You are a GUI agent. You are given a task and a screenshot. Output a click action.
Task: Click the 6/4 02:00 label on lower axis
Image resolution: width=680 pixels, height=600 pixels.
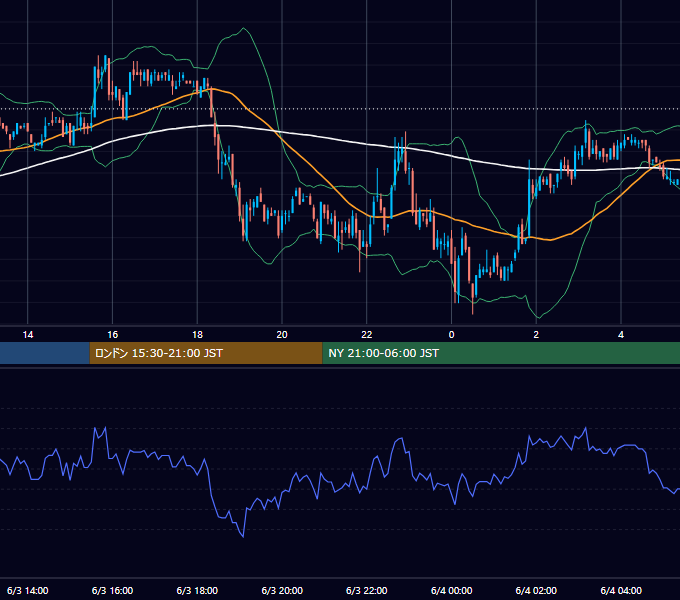536,590
